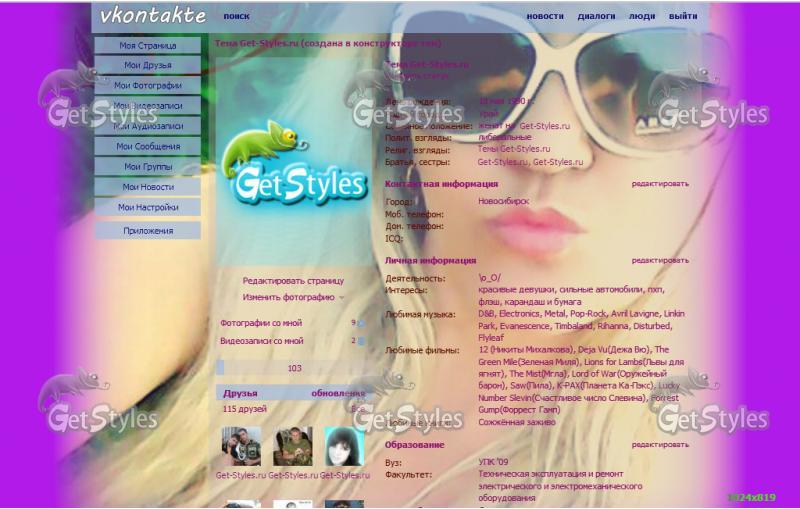The height and width of the screenshot is (509, 800).
Task: Click Disturbed in favourite music
Action: 653,326
